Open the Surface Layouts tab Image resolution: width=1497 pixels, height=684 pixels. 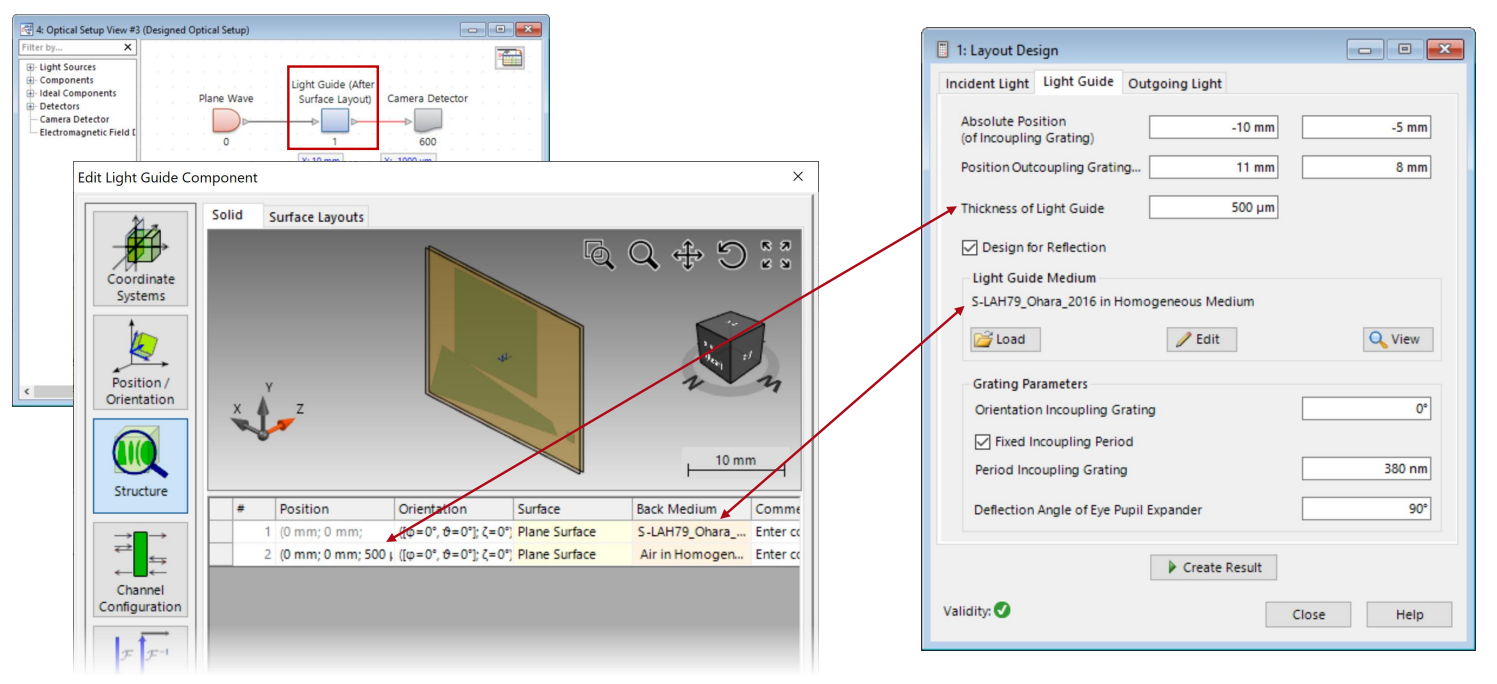click(x=316, y=217)
